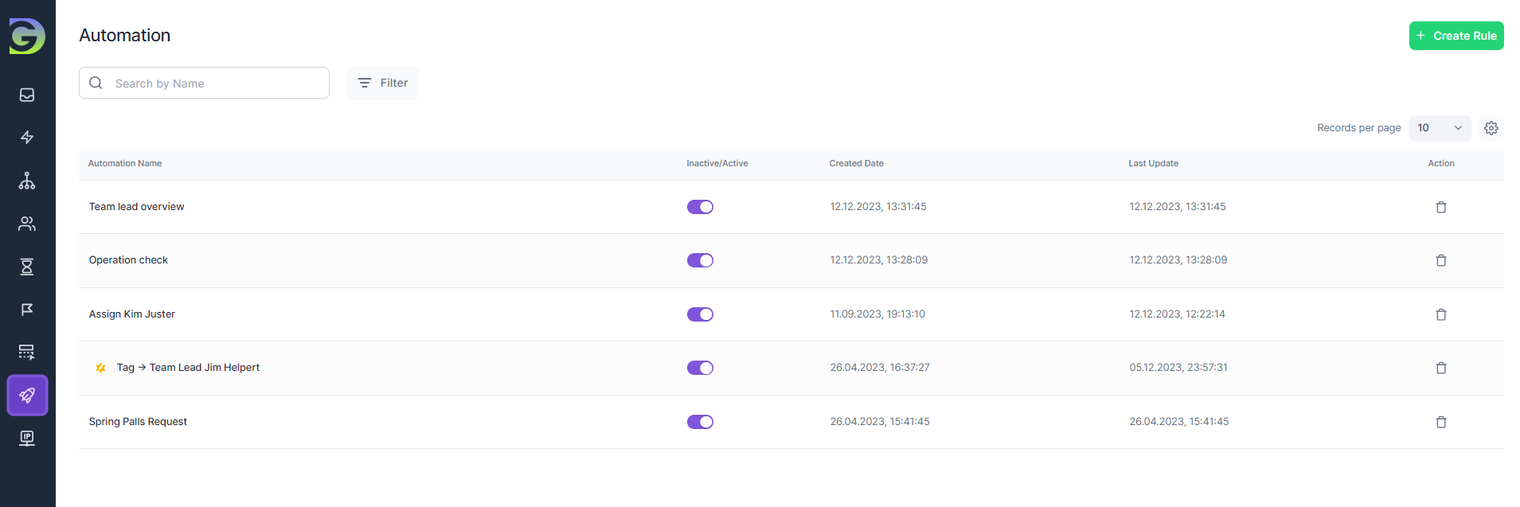Open Tag → Team Lead Jim Helpert rule
This screenshot has height=507, width=1520.
click(188, 368)
